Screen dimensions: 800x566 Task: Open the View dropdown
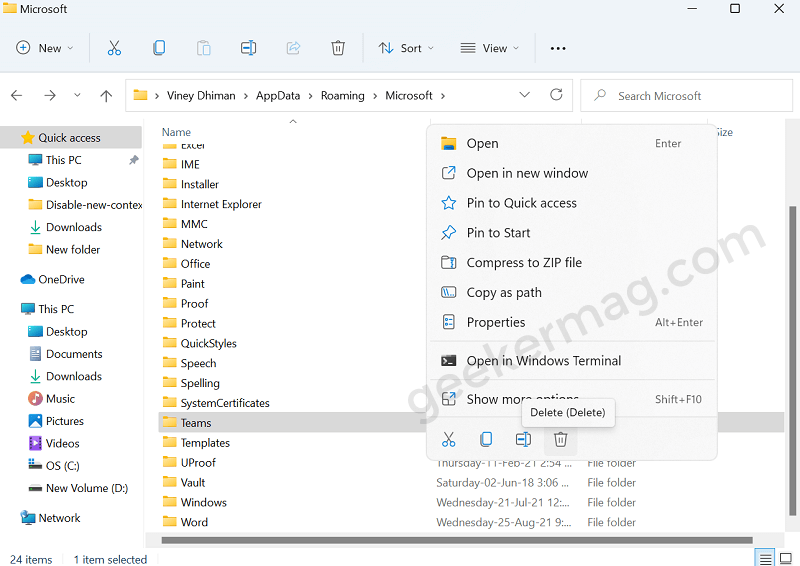(x=489, y=48)
